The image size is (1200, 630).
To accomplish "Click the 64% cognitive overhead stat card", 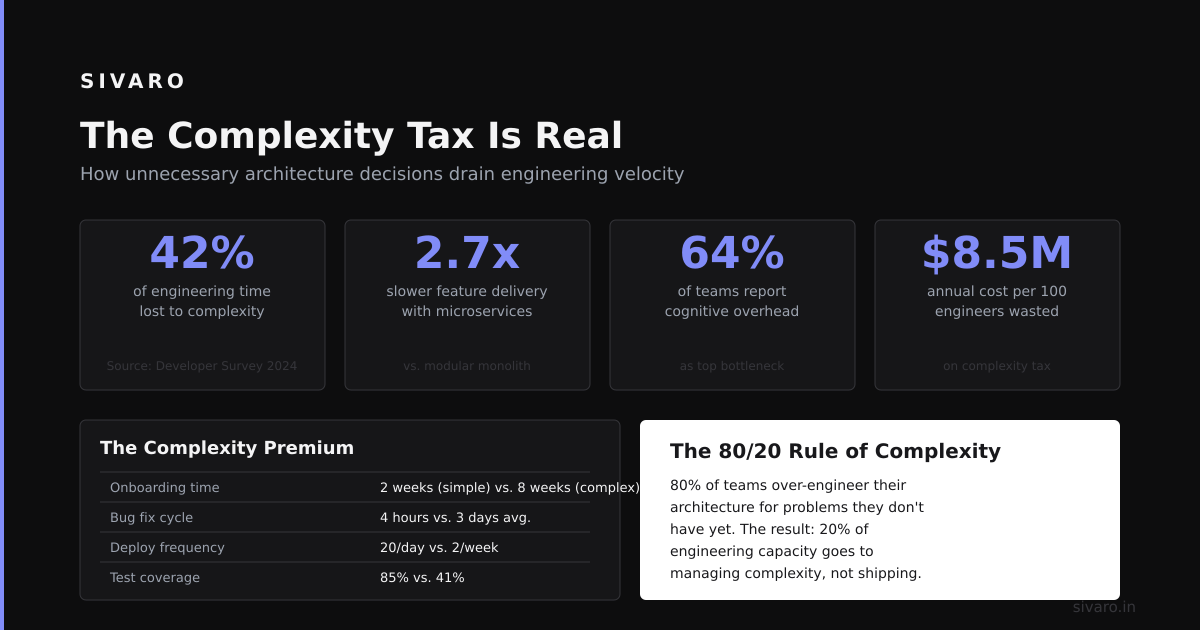I will 732,305.
